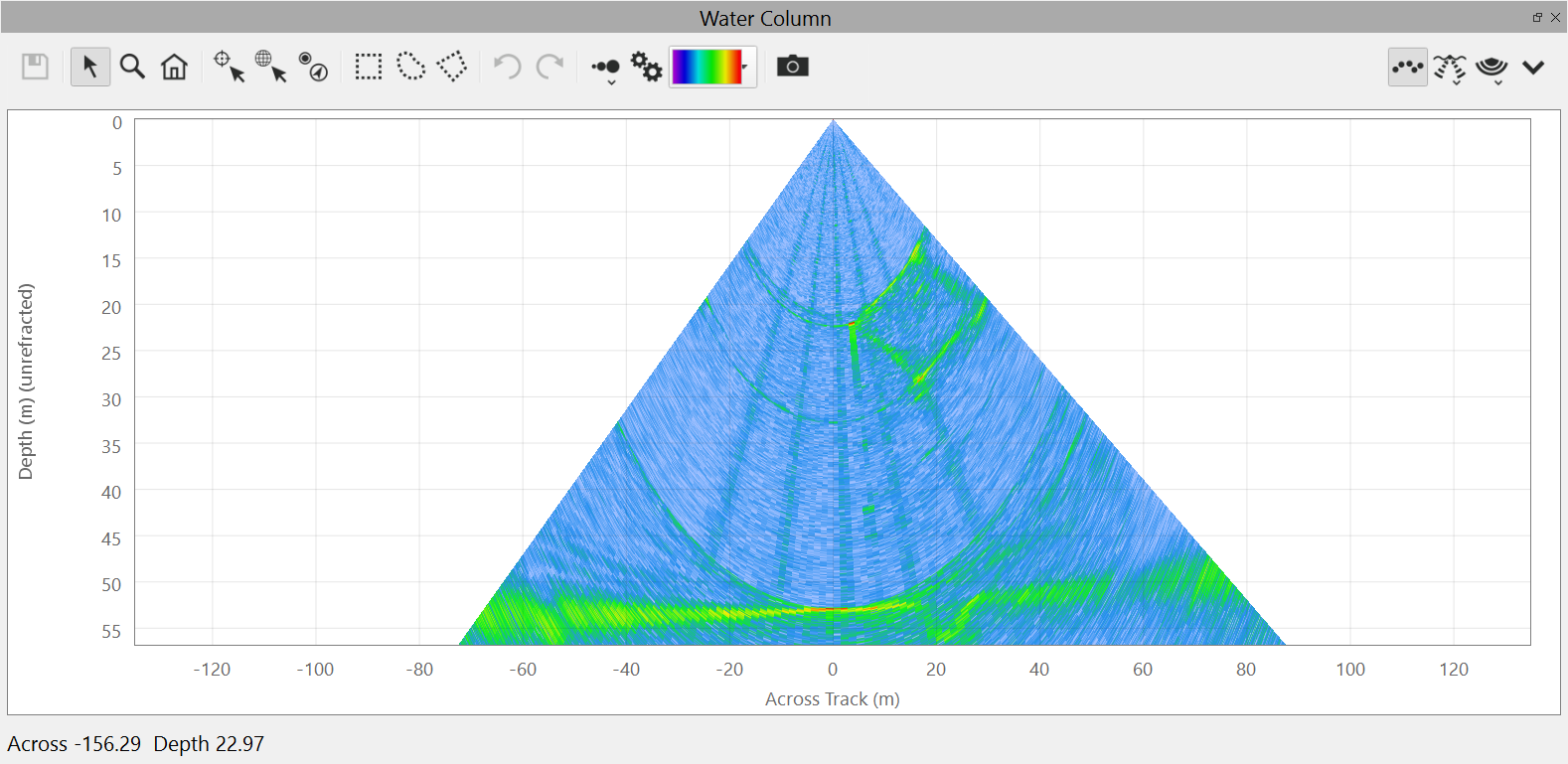Take a snapshot with the camera icon

coord(792,67)
